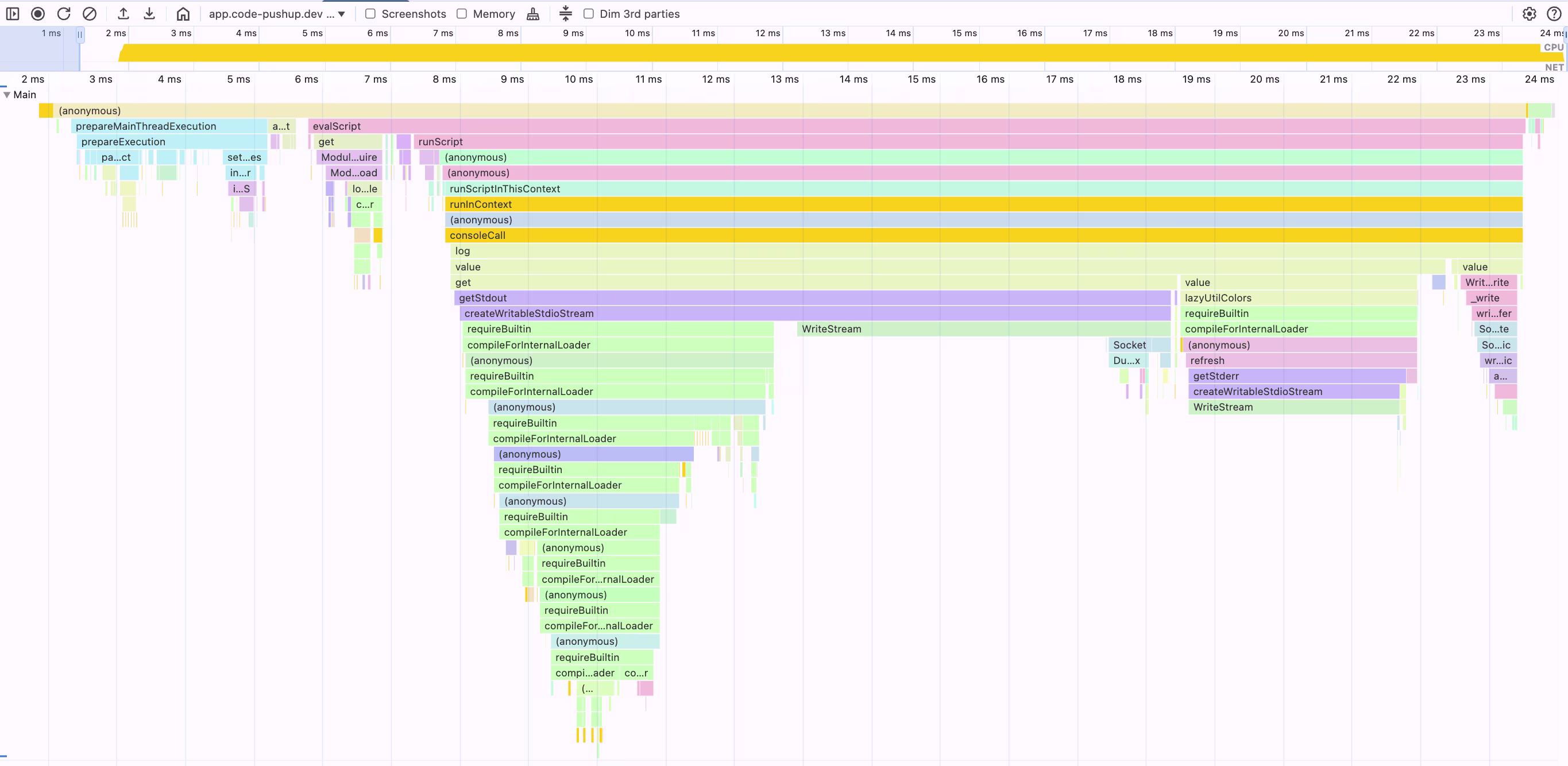Click the collapse-tracks arrows icon
1568x766 pixels.
click(x=566, y=13)
